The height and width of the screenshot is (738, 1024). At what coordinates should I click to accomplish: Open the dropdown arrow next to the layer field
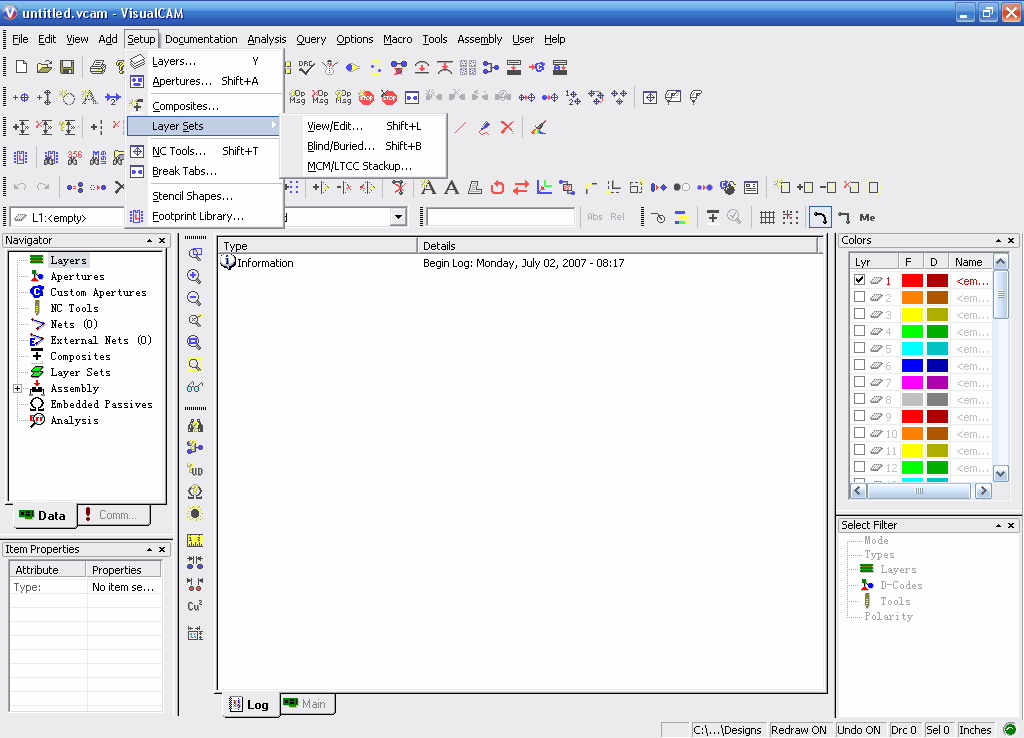pos(398,217)
